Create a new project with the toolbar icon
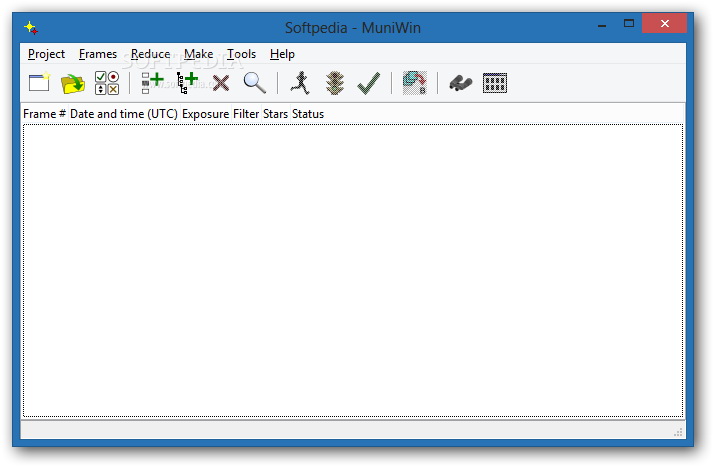 click(39, 83)
